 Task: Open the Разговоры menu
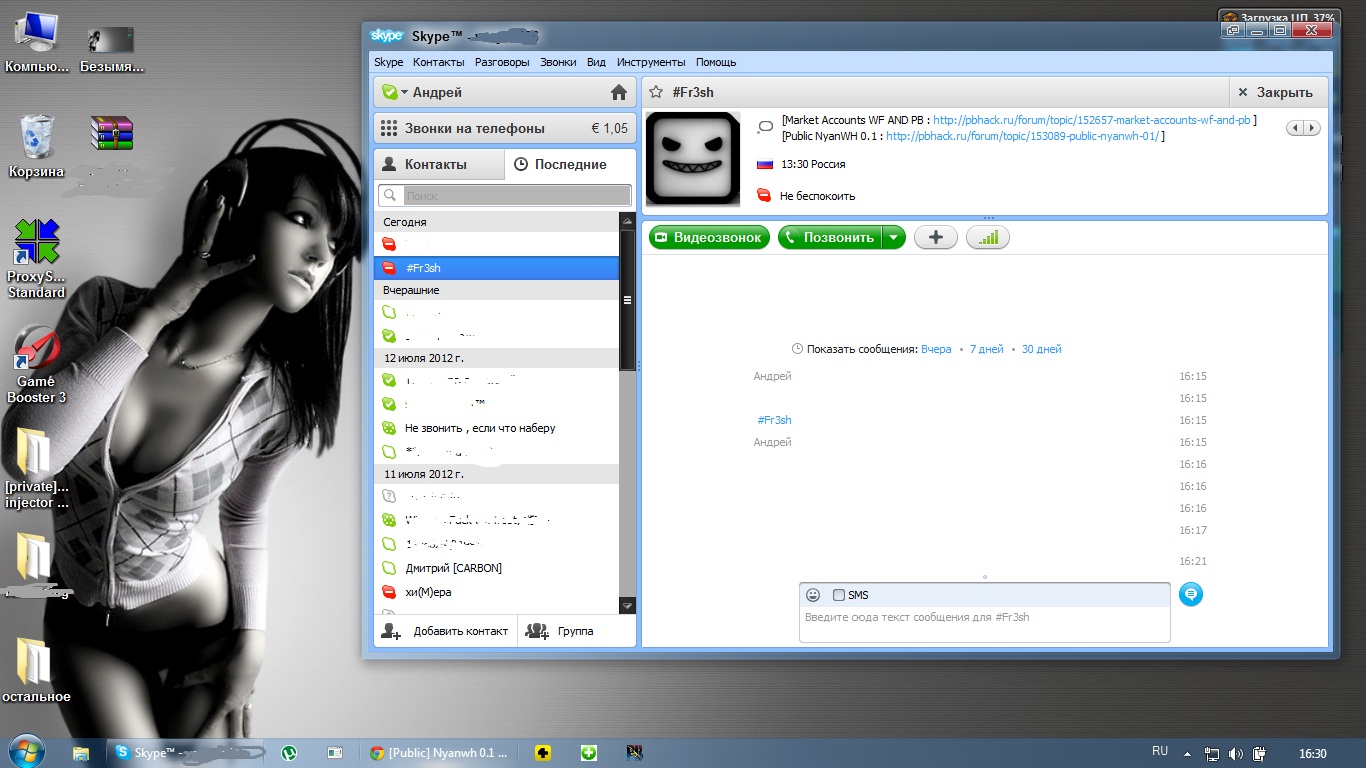502,62
